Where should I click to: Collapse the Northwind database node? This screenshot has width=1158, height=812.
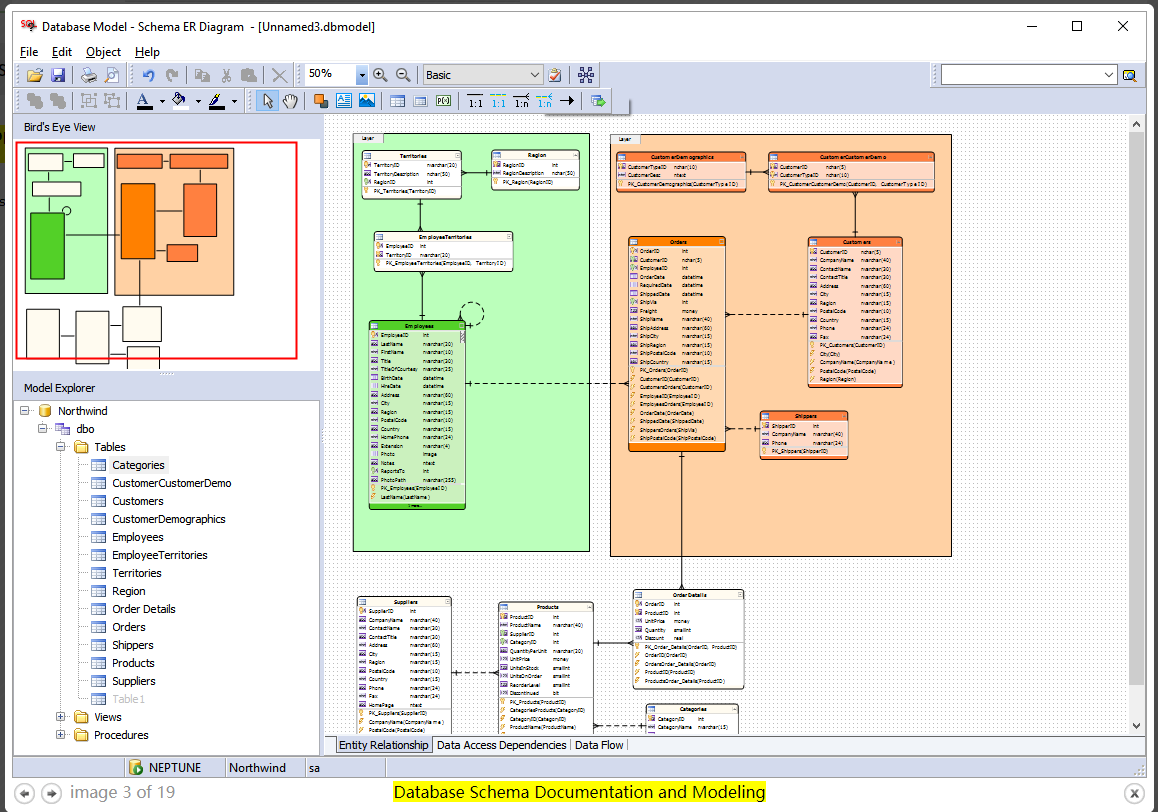click(25, 410)
